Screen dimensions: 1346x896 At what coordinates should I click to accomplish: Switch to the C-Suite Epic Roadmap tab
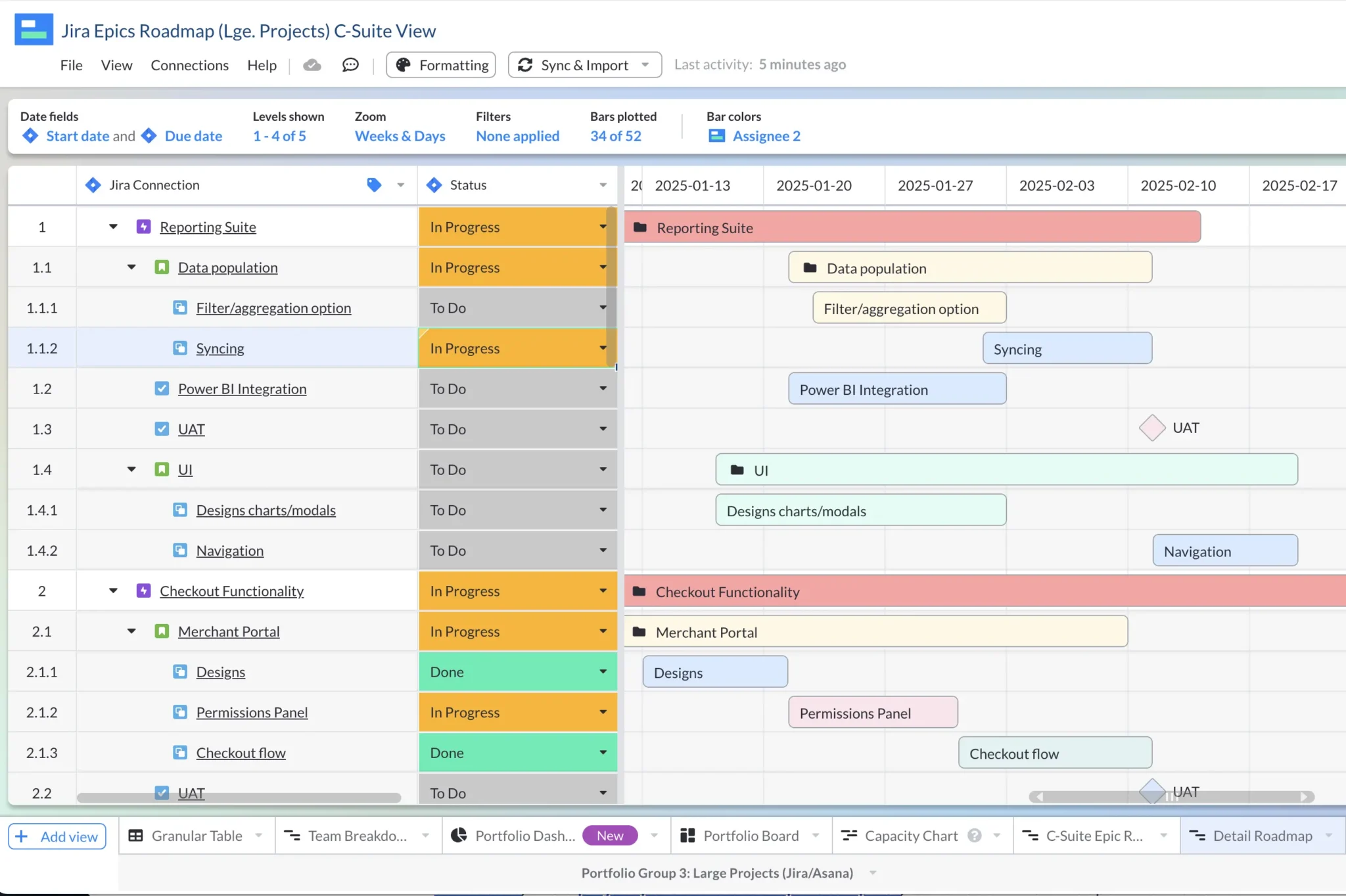(x=1096, y=836)
